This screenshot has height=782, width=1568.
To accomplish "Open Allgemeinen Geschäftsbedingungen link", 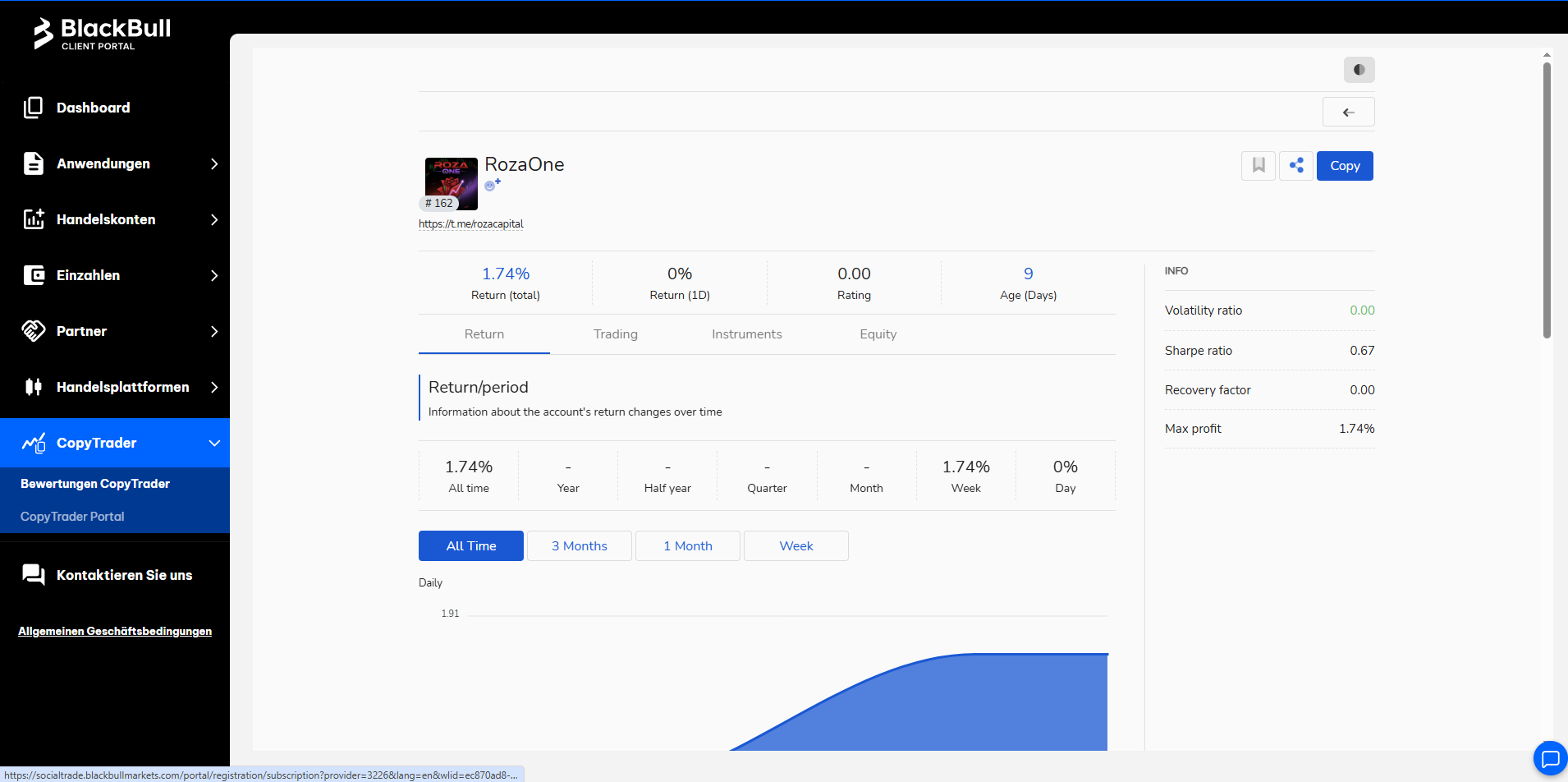I will click(x=115, y=631).
